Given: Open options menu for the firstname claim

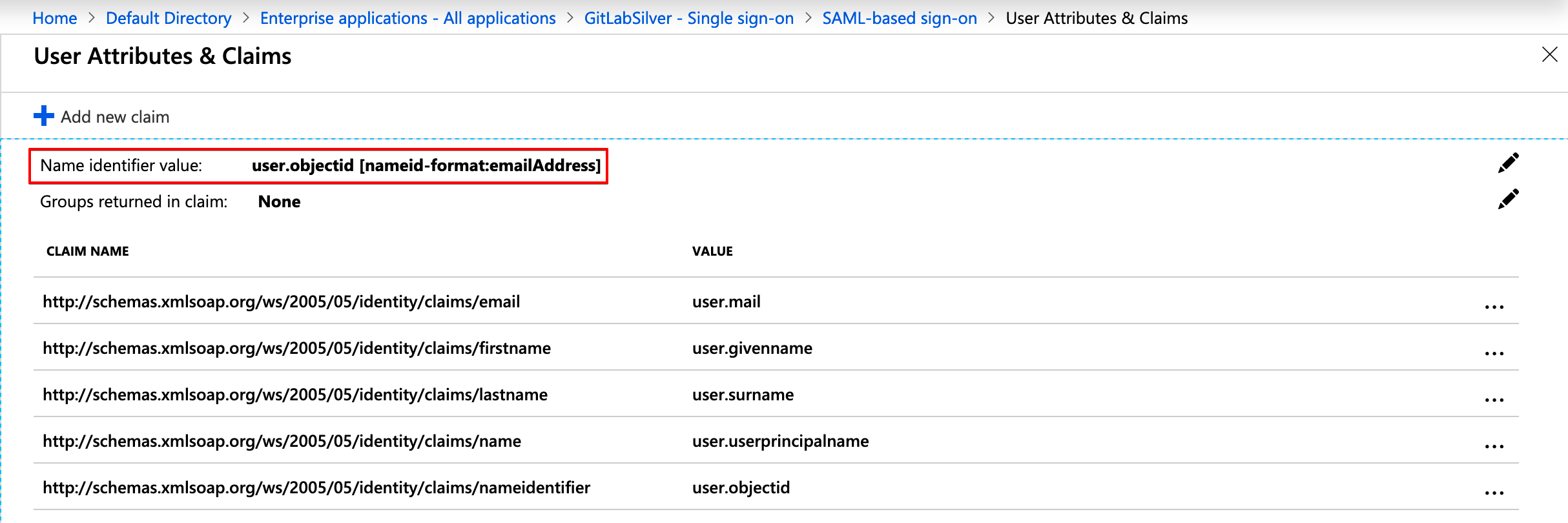Looking at the screenshot, I should (x=1494, y=353).
